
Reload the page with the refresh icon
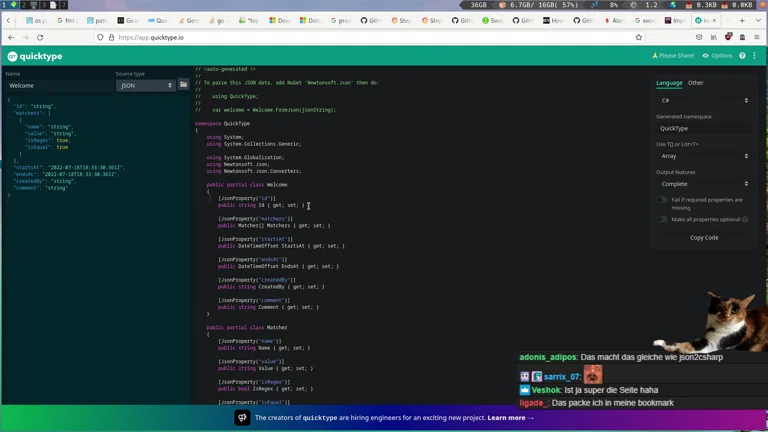coord(40,37)
